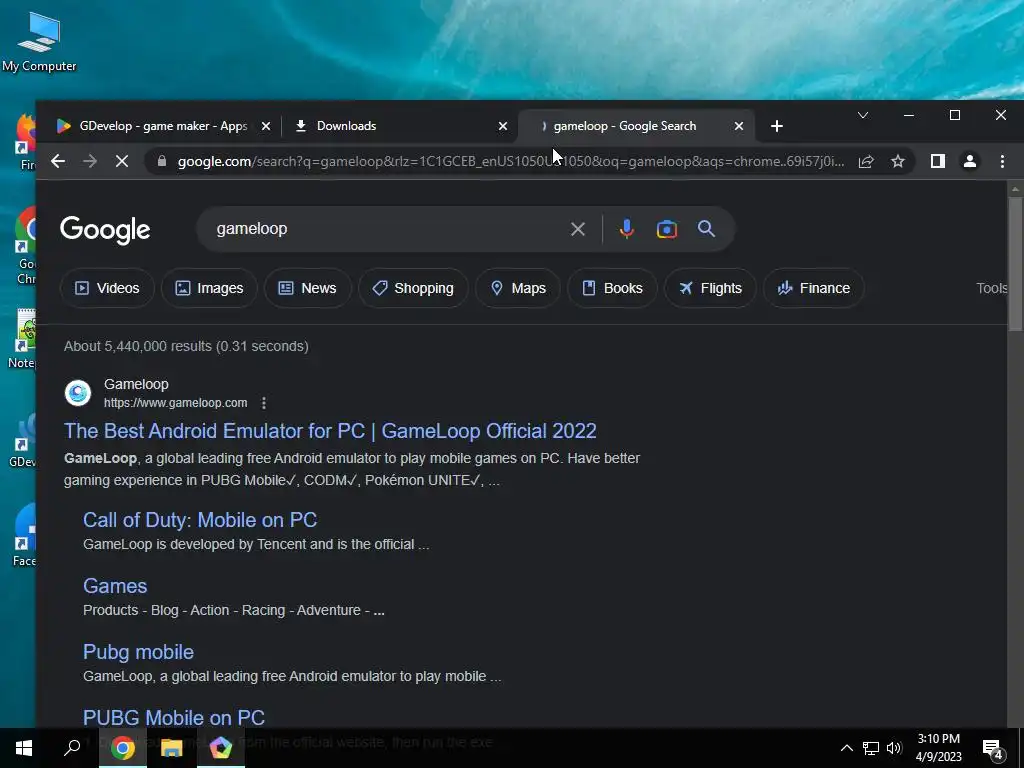
Task: Filter results by Books
Action: click(612, 288)
